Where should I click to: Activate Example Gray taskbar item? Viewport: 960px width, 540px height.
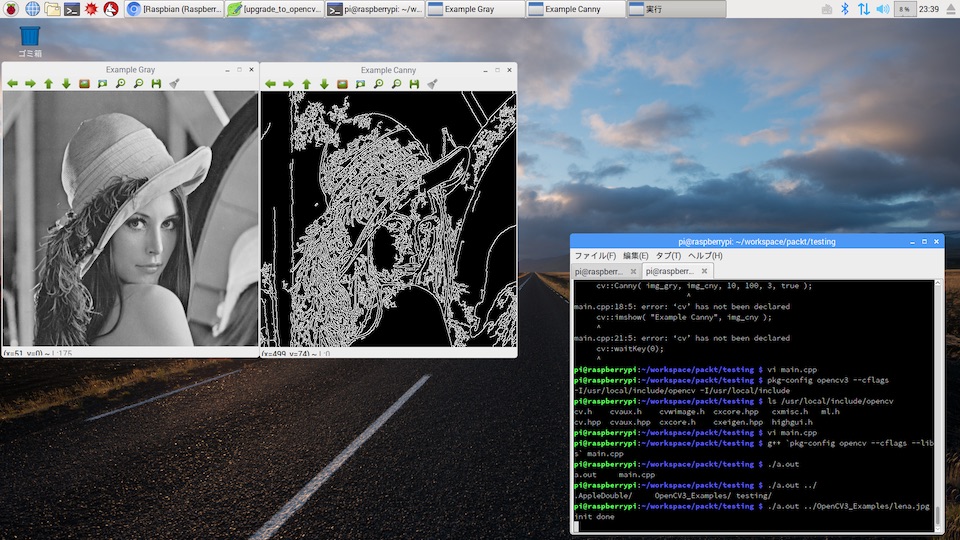coord(476,9)
